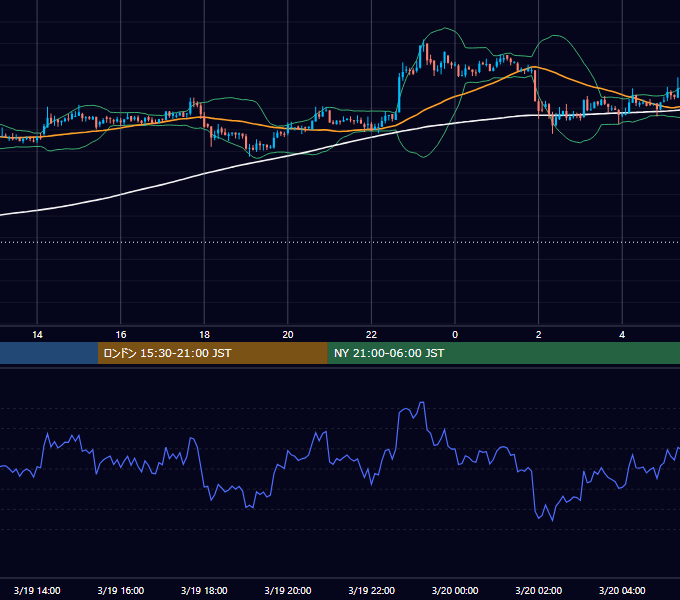Click the hour label '16' on price chart axis
680x600 pixels.
click(x=121, y=335)
